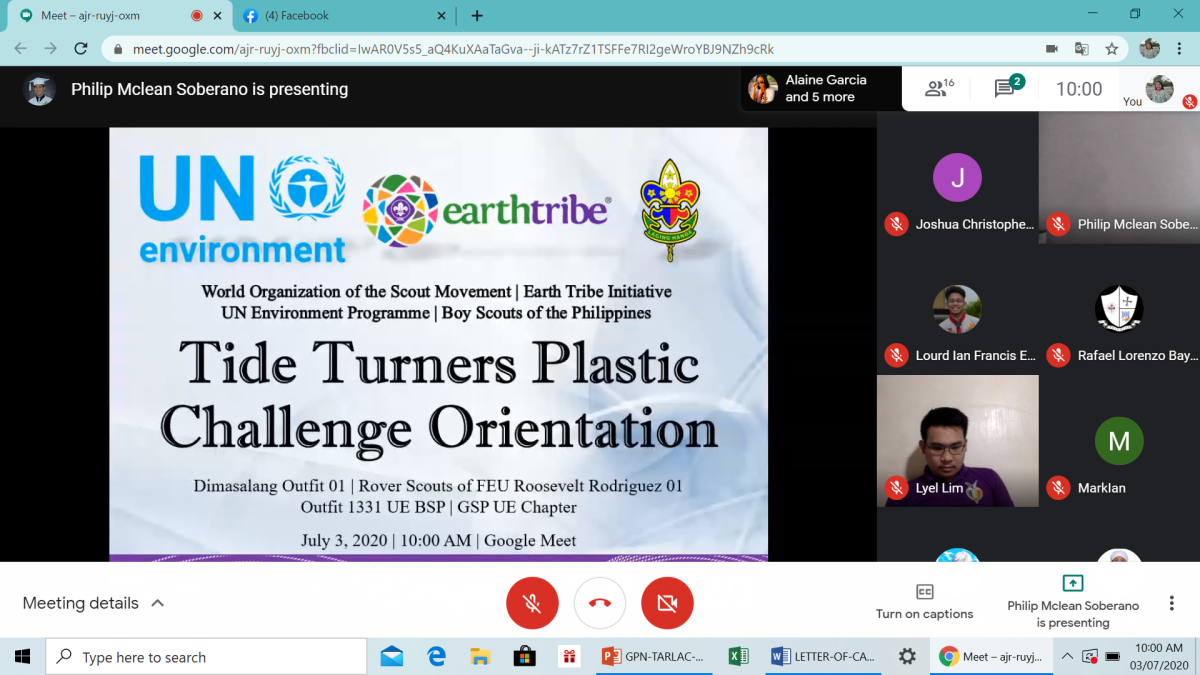The width and height of the screenshot is (1200, 675).
Task: Open Google Translate icon in the address bar
Action: click(1083, 47)
